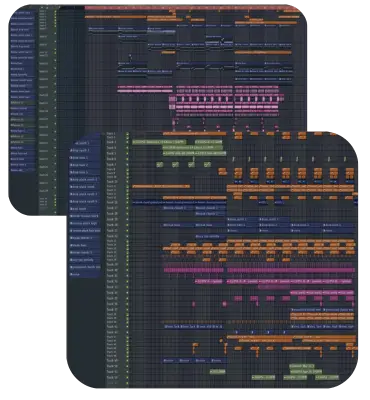Click the long green audio clip on Track 3
Image resolution: width=370 pixels, height=400 pixels.
(x=159, y=142)
